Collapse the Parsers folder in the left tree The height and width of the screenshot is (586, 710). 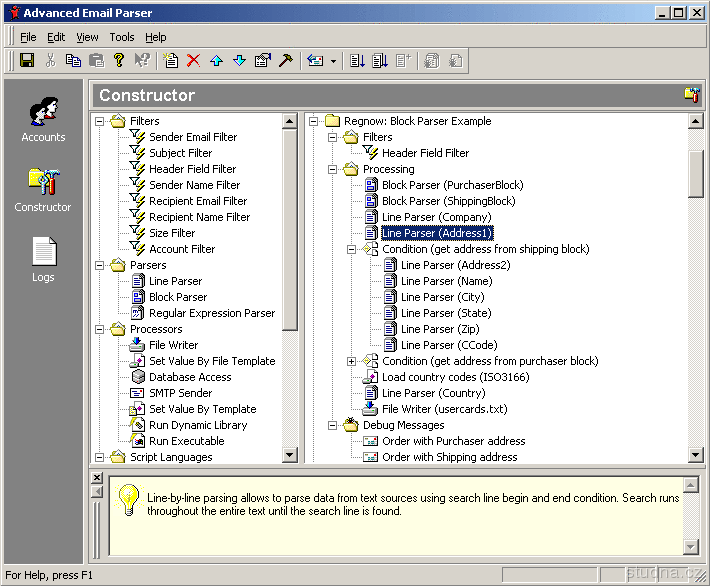point(100,265)
